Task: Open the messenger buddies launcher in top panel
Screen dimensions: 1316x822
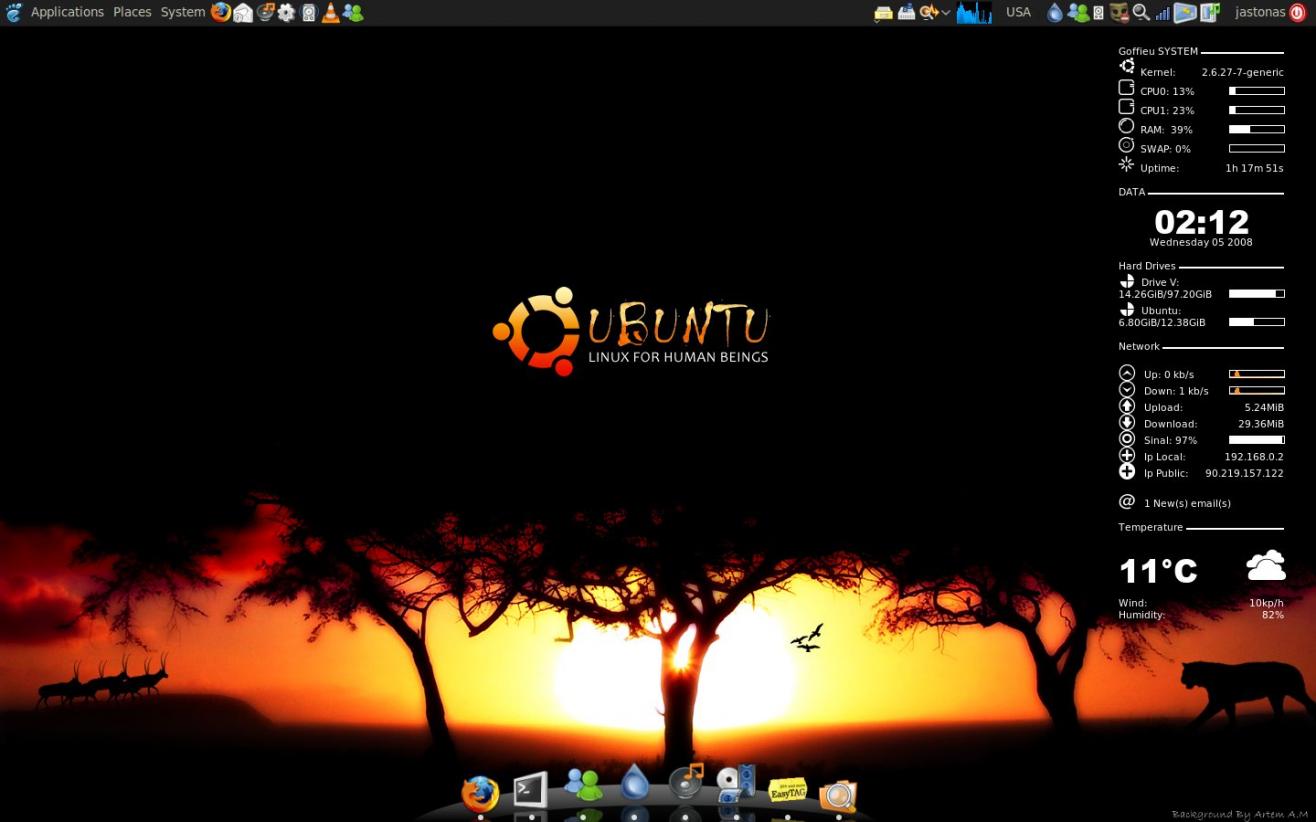Action: tap(352, 13)
